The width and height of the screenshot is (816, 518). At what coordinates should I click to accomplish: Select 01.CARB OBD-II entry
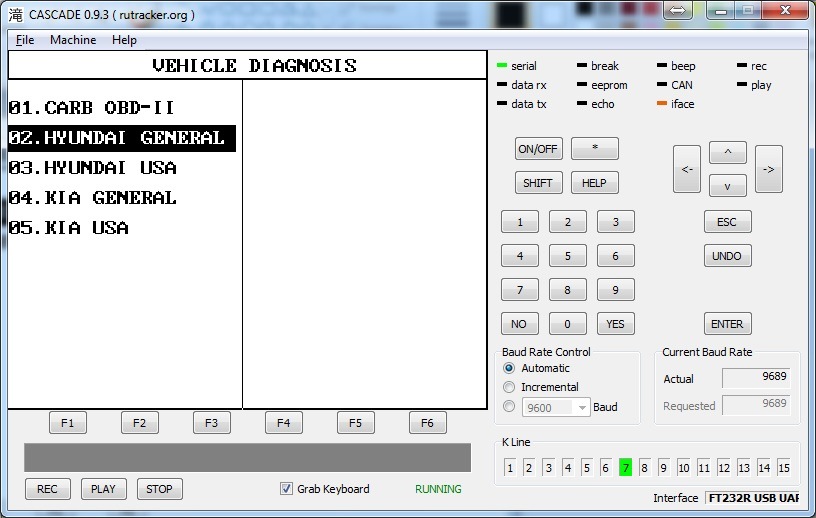(91, 108)
